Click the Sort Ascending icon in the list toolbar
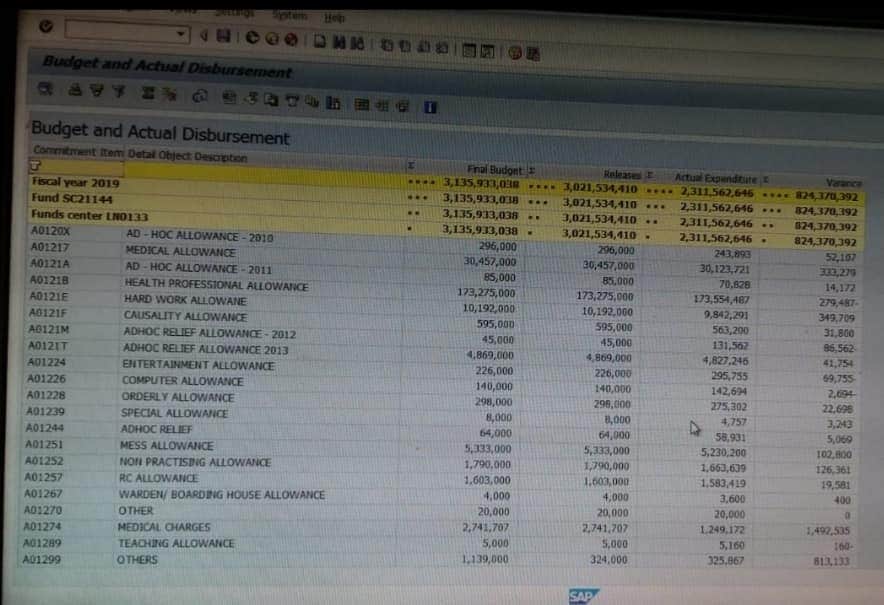The height and width of the screenshot is (605, 884). click(x=74, y=90)
